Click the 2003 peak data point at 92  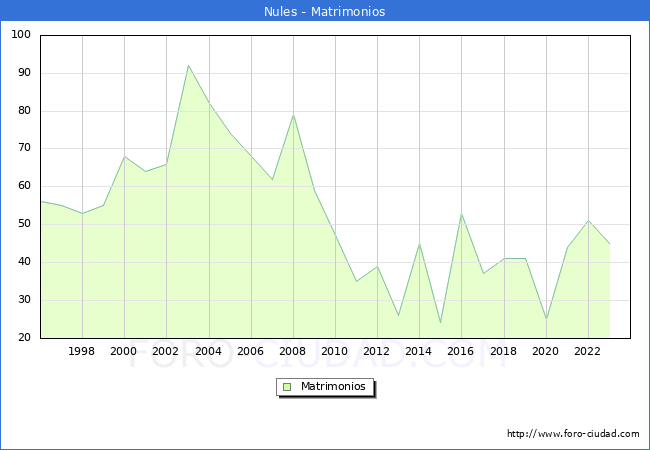[x=188, y=65]
